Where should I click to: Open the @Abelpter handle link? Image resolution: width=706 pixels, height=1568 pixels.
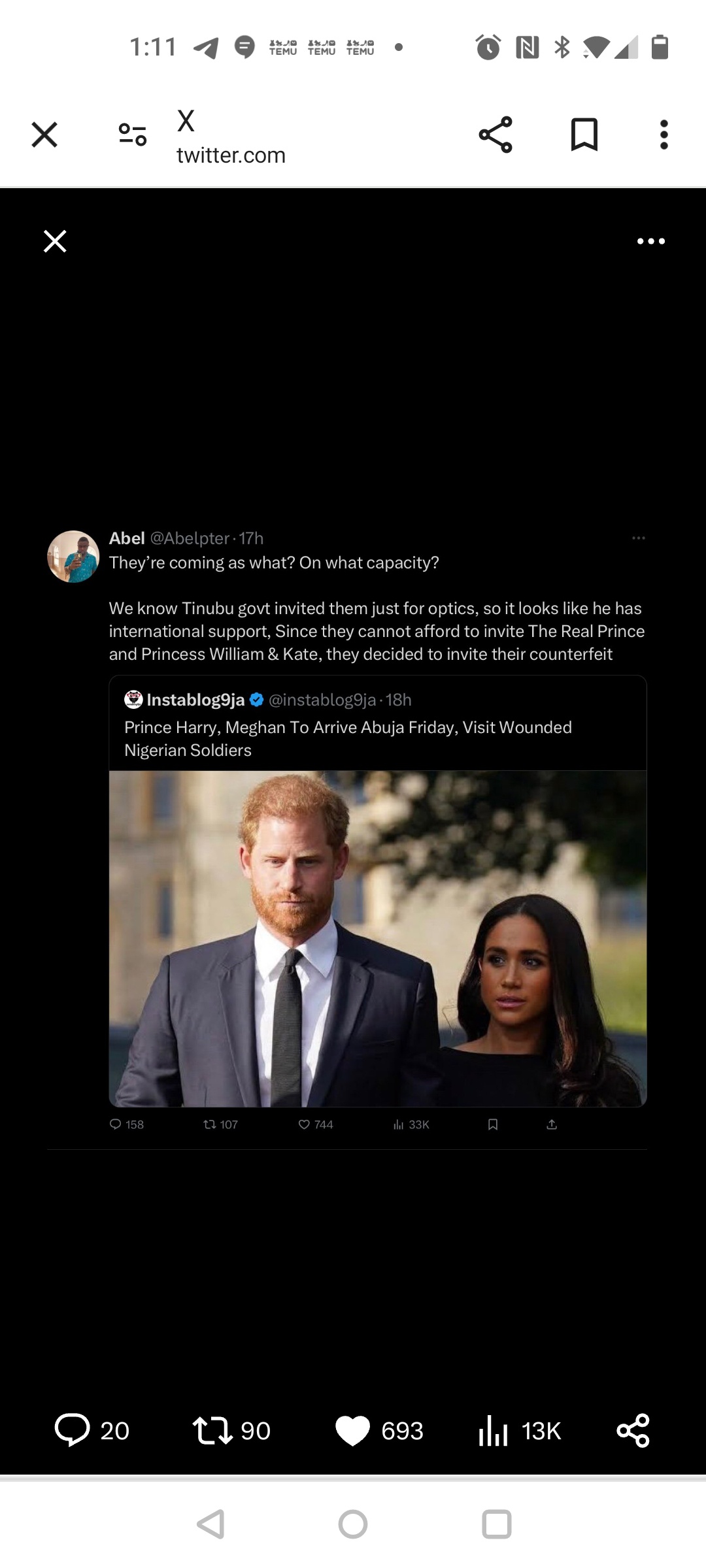click(x=190, y=538)
